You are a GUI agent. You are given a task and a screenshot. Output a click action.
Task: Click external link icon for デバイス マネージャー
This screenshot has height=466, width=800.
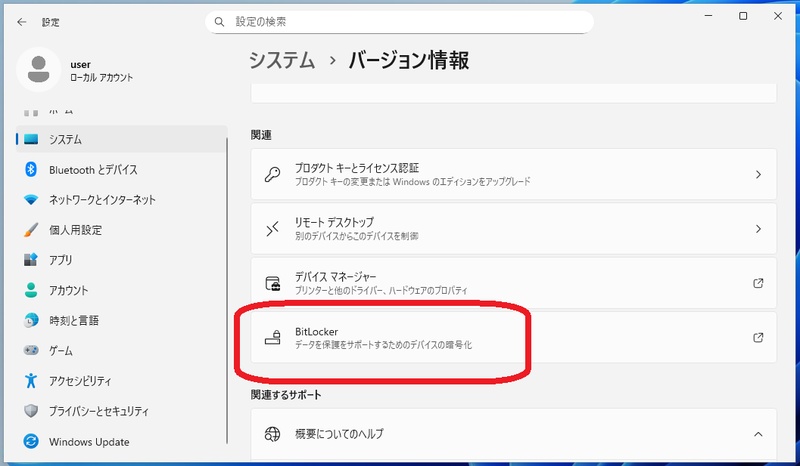tap(758, 283)
